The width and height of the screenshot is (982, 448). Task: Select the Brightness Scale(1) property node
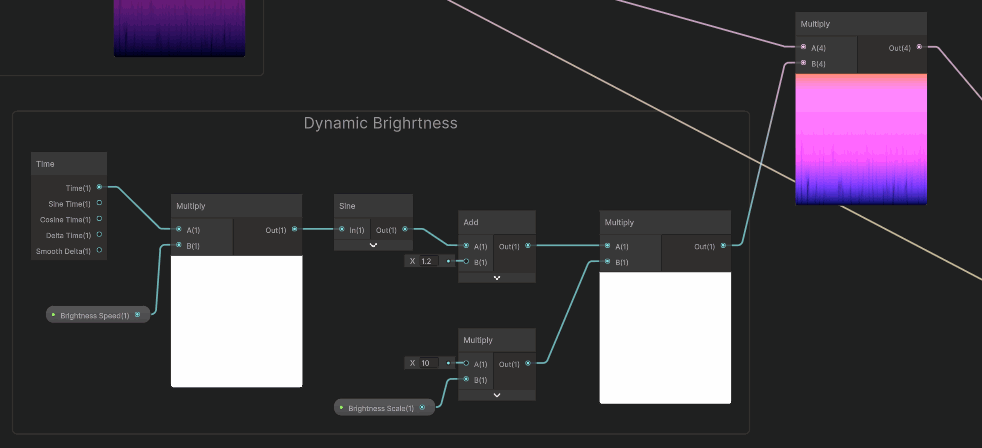(385, 407)
